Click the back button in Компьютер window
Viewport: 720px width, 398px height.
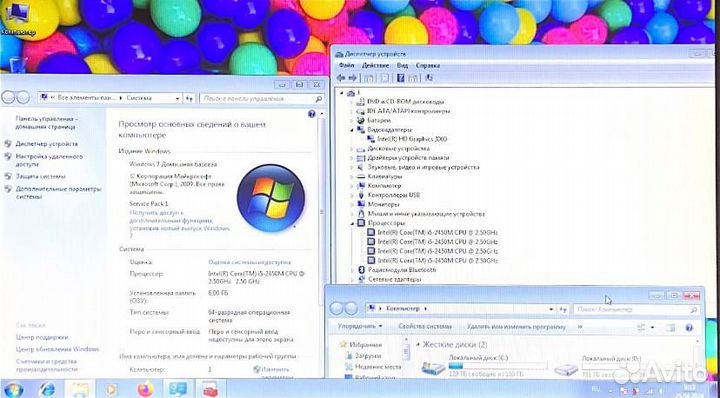337,308
